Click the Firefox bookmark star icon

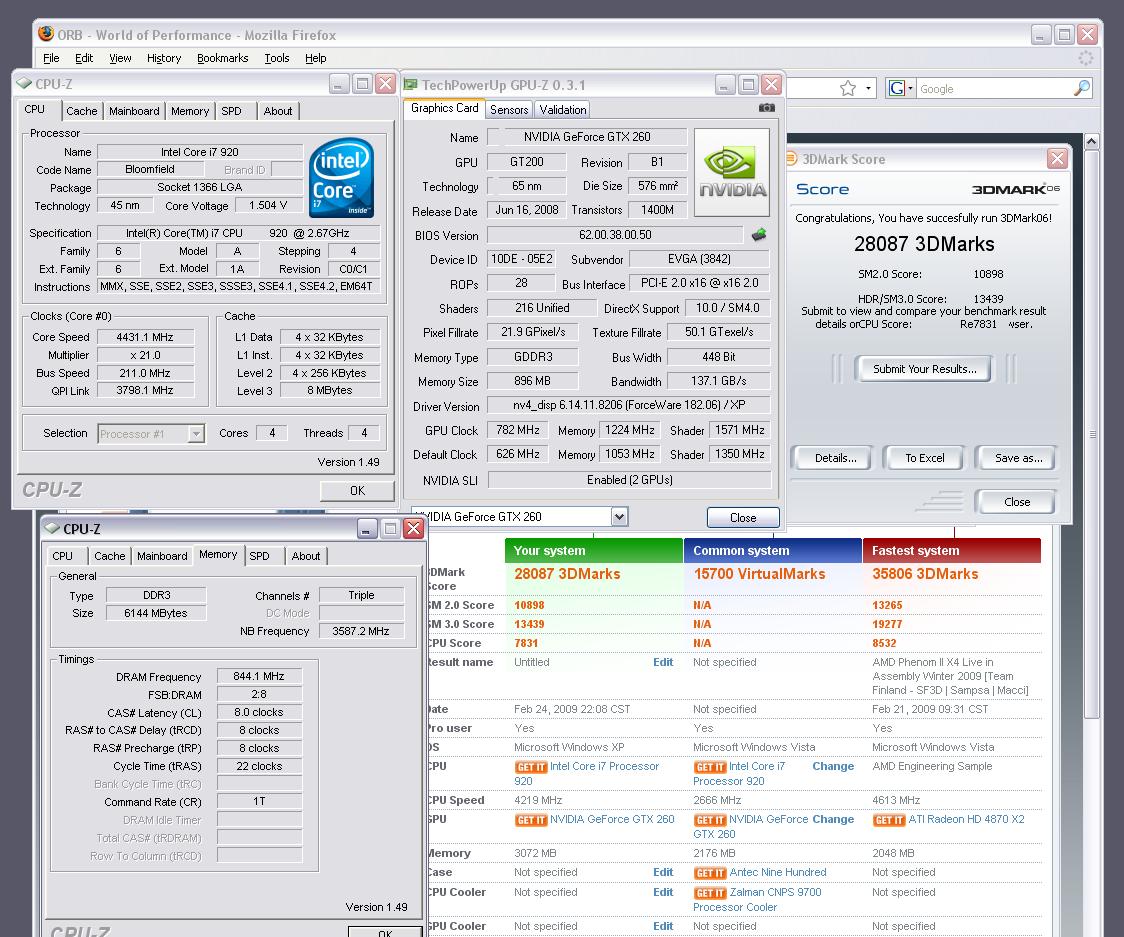pyautogui.click(x=848, y=88)
